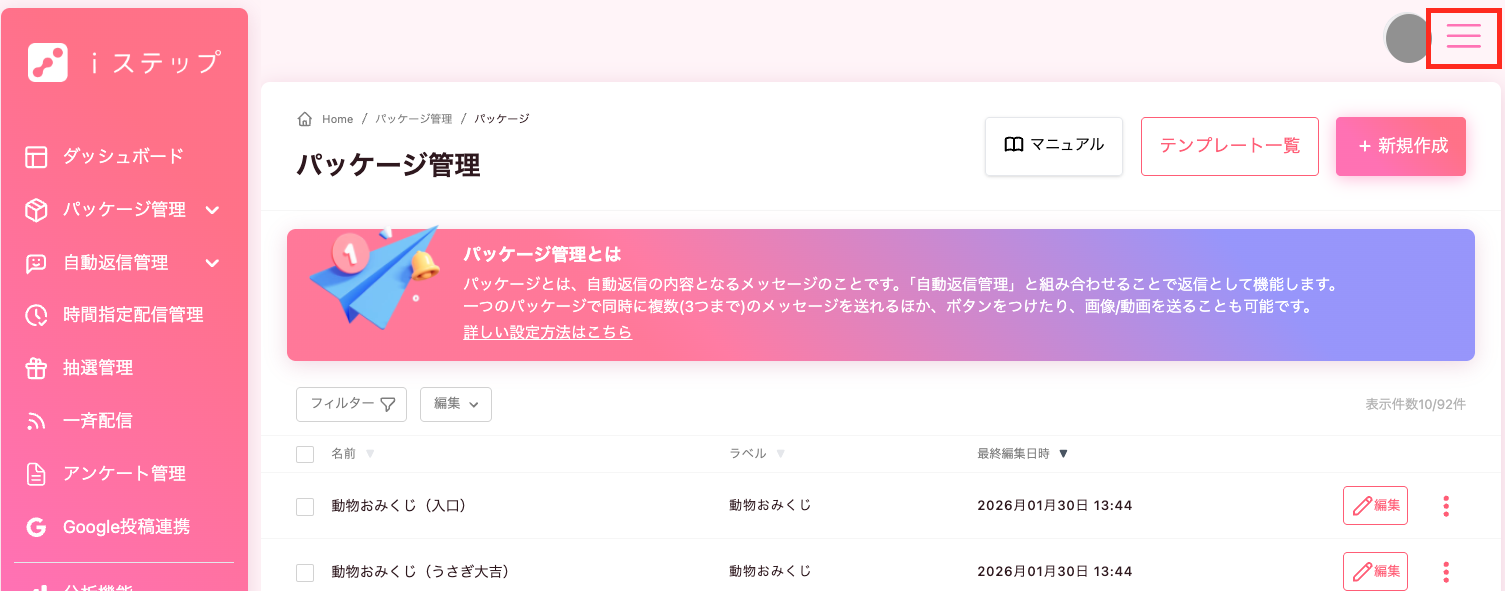Open テンプレート一覧 button
Image resolution: width=1505 pixels, height=591 pixels.
click(1230, 146)
